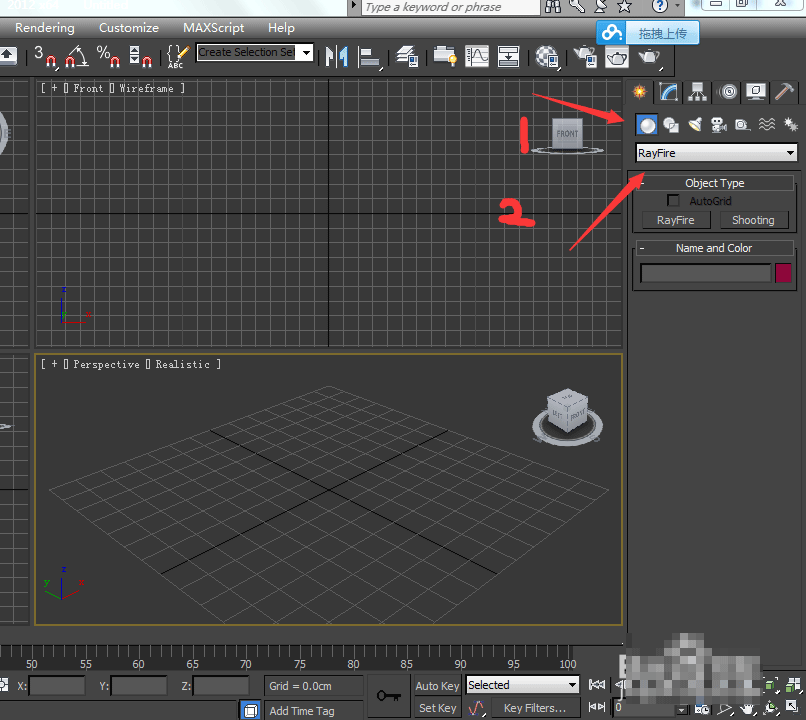Open Render Setup dialog
806x720 pixels.
point(585,56)
